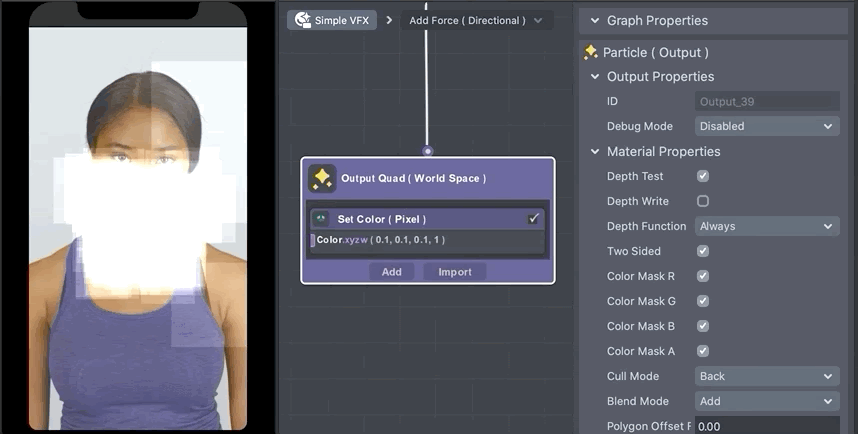Click the Set Color module icon

point(321,219)
